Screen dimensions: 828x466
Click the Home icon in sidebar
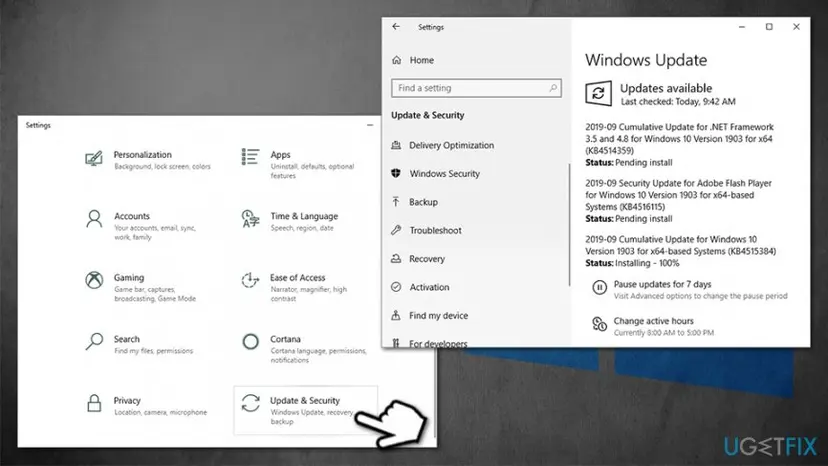click(397, 60)
